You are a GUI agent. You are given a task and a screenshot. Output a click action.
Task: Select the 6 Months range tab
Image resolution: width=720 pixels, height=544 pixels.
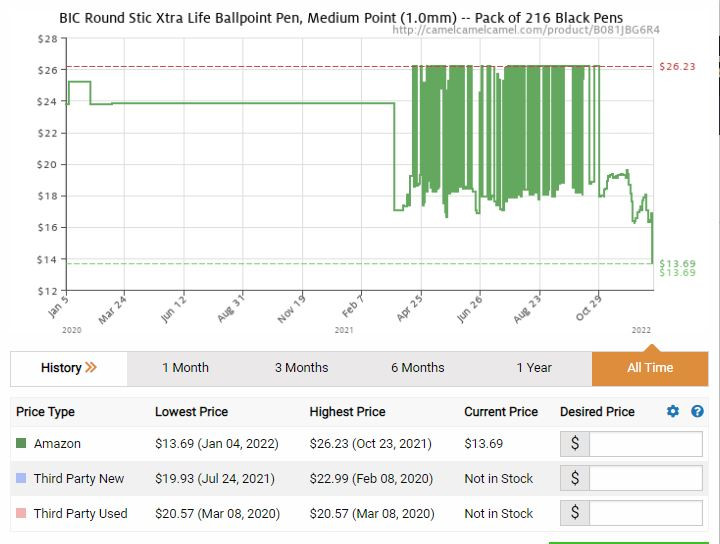[x=418, y=368]
